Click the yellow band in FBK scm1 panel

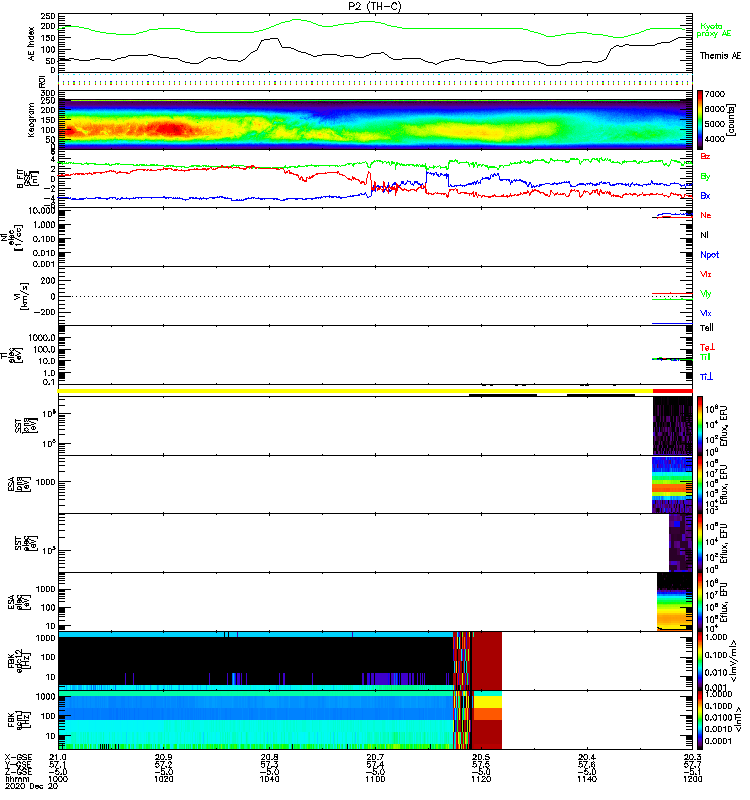tap(488, 702)
